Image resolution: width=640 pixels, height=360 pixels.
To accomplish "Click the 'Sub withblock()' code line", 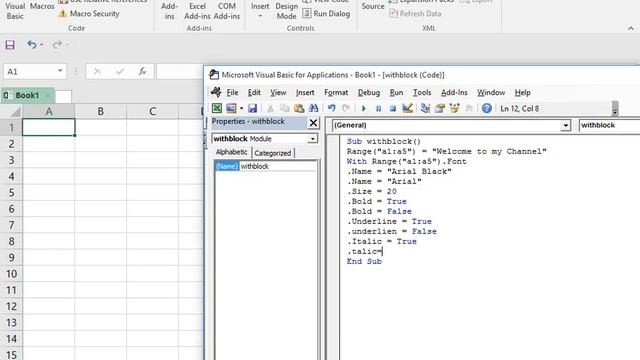I will coord(384,141).
